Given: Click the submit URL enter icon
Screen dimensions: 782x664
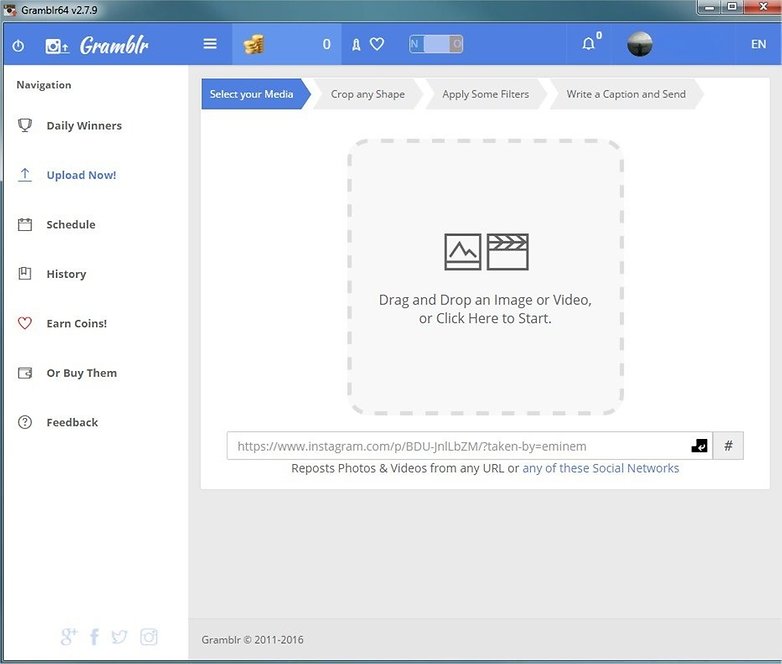Looking at the screenshot, I should [699, 445].
